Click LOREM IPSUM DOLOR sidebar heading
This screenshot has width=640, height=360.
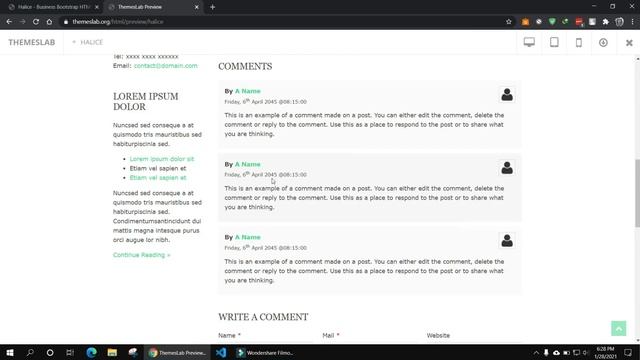coord(146,102)
